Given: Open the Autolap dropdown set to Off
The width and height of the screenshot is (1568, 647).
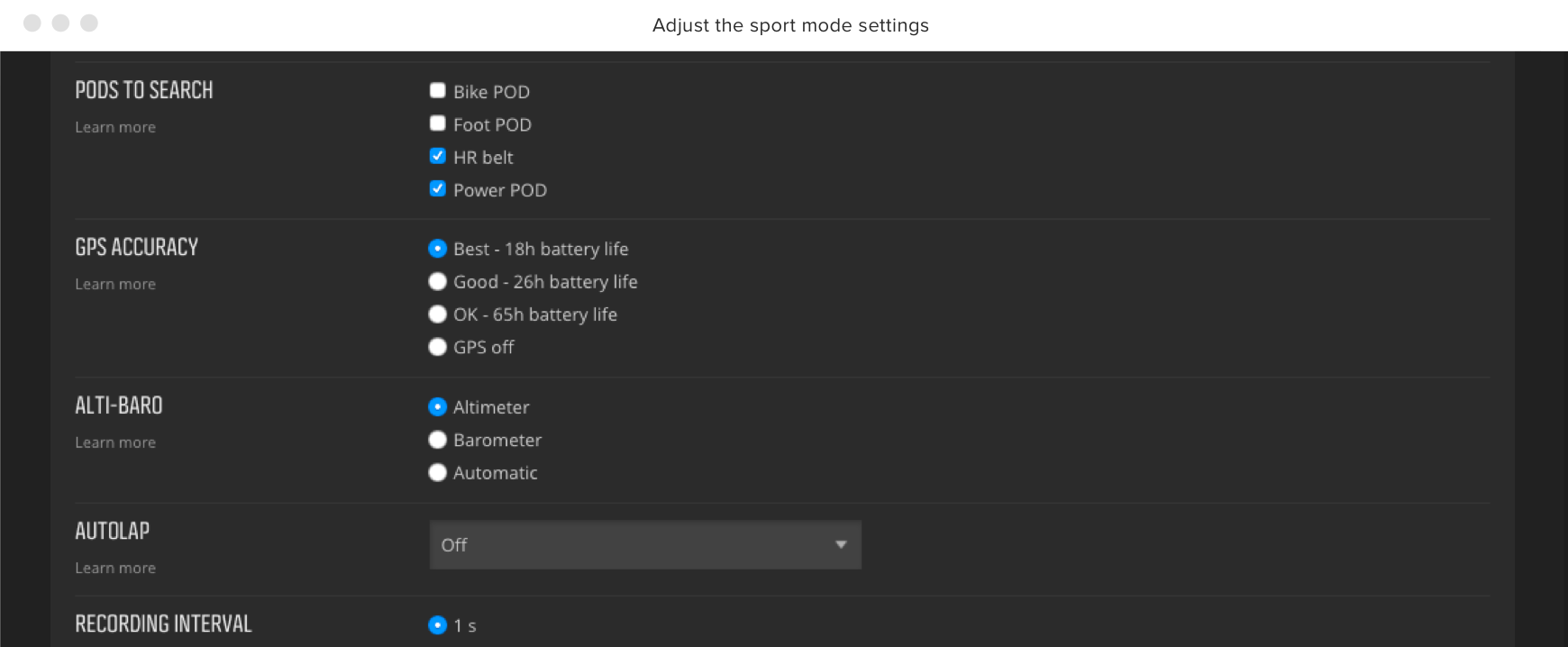Looking at the screenshot, I should [x=645, y=544].
